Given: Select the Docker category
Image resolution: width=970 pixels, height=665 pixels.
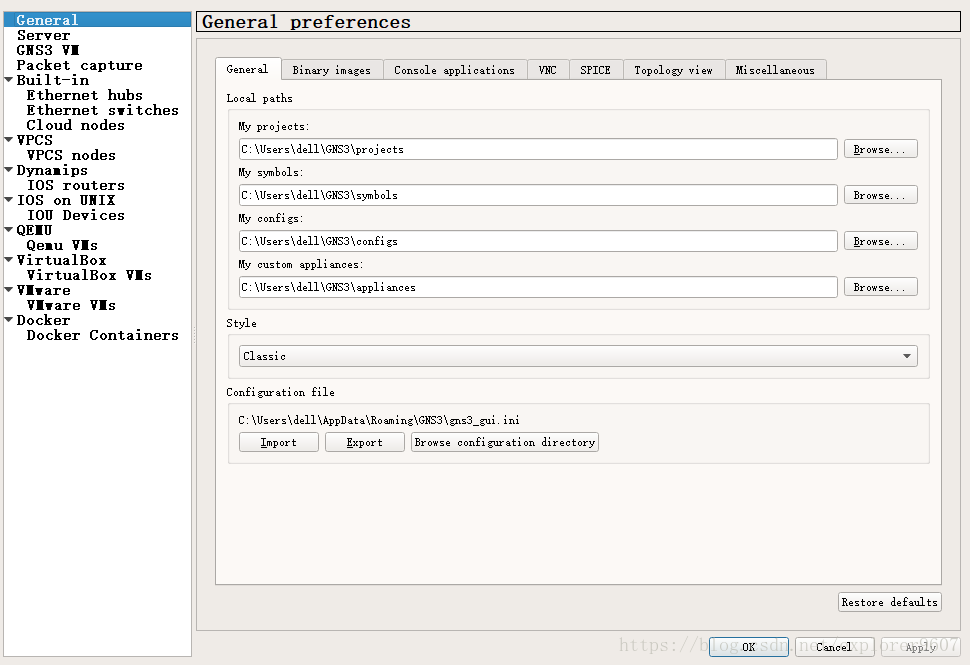Looking at the screenshot, I should (x=43, y=320).
